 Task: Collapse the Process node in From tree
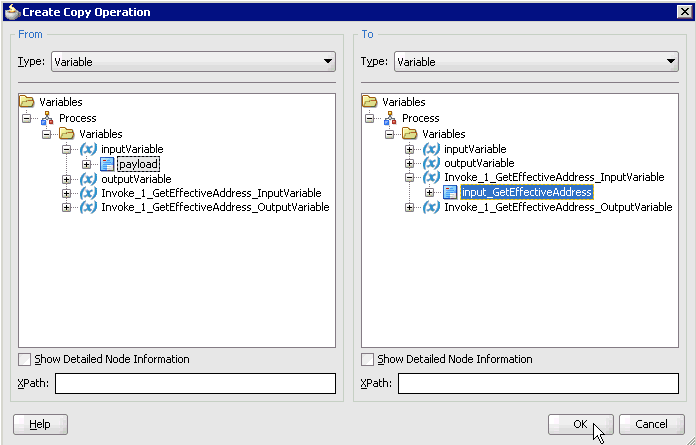[27, 118]
